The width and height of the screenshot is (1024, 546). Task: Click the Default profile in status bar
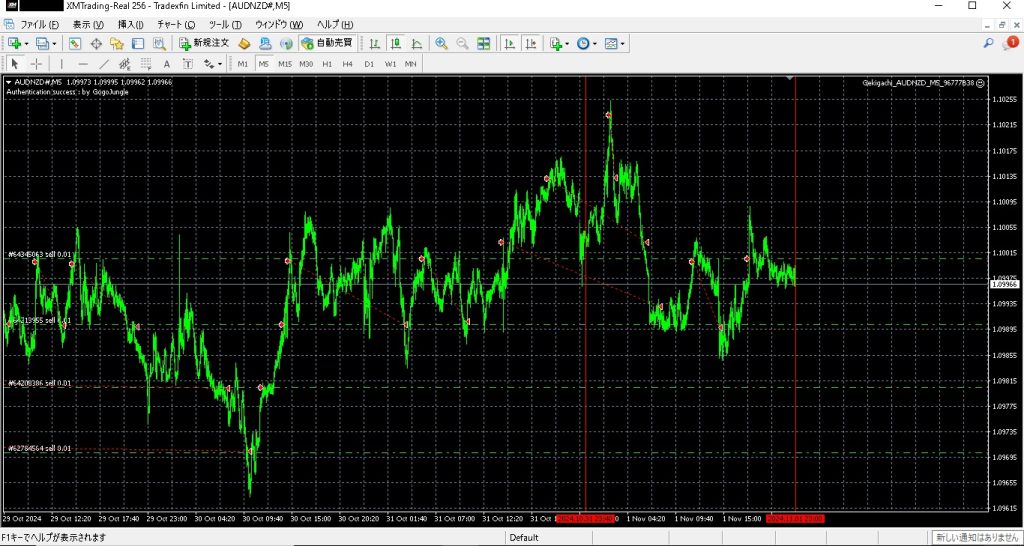click(524, 538)
